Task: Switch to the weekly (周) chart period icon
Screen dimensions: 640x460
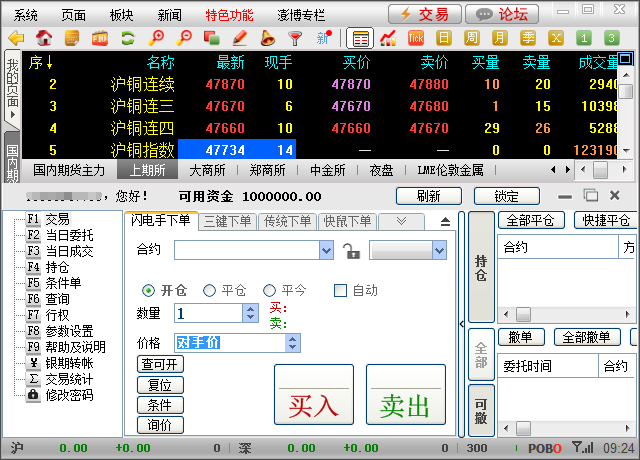Action: click(x=471, y=39)
